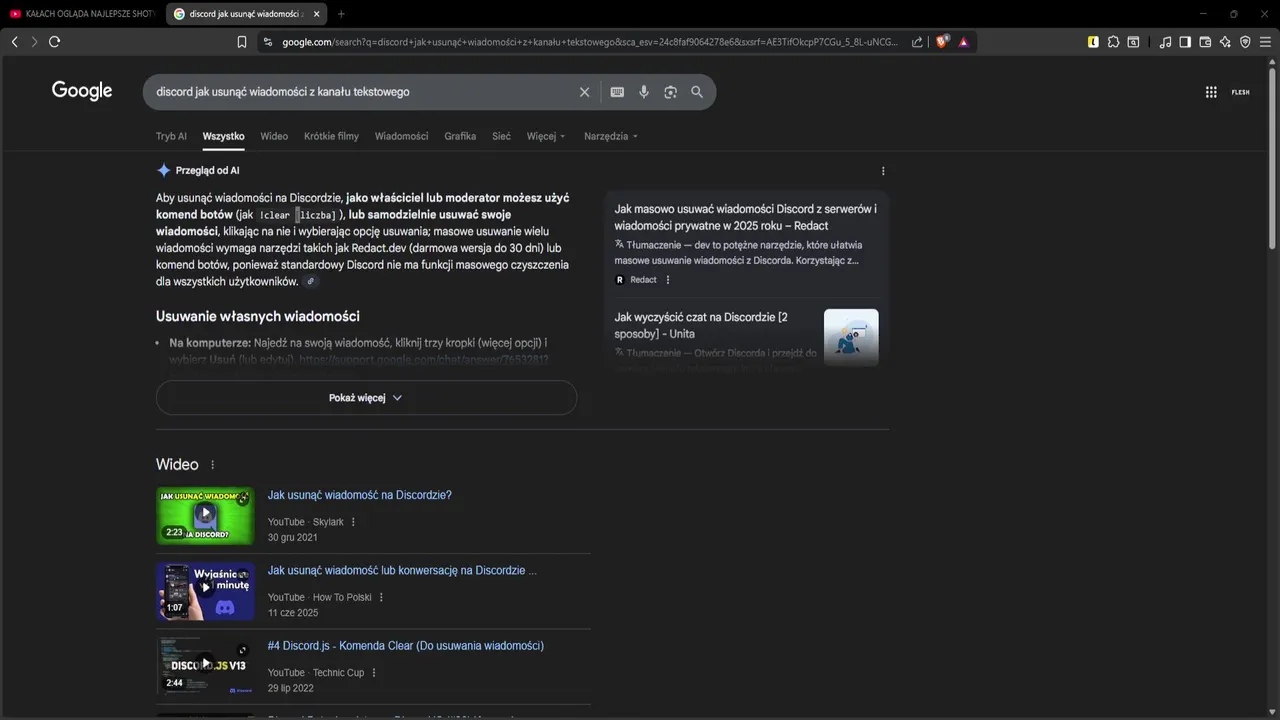This screenshot has width=1280, height=720.
Task: Open options dots next to Technic Cup
Action: click(374, 673)
